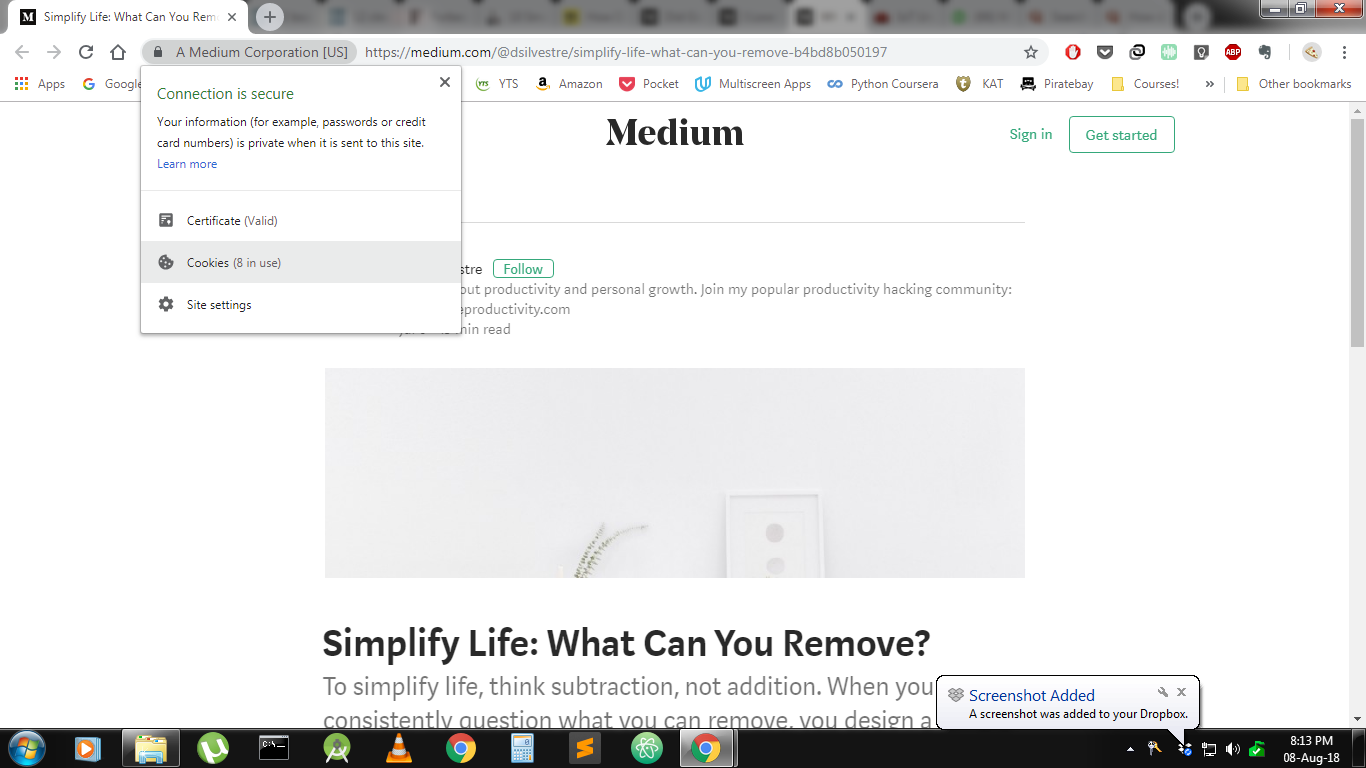This screenshot has width=1366, height=768.
Task: Open the Adblock Plus extension
Action: pos(1233,52)
